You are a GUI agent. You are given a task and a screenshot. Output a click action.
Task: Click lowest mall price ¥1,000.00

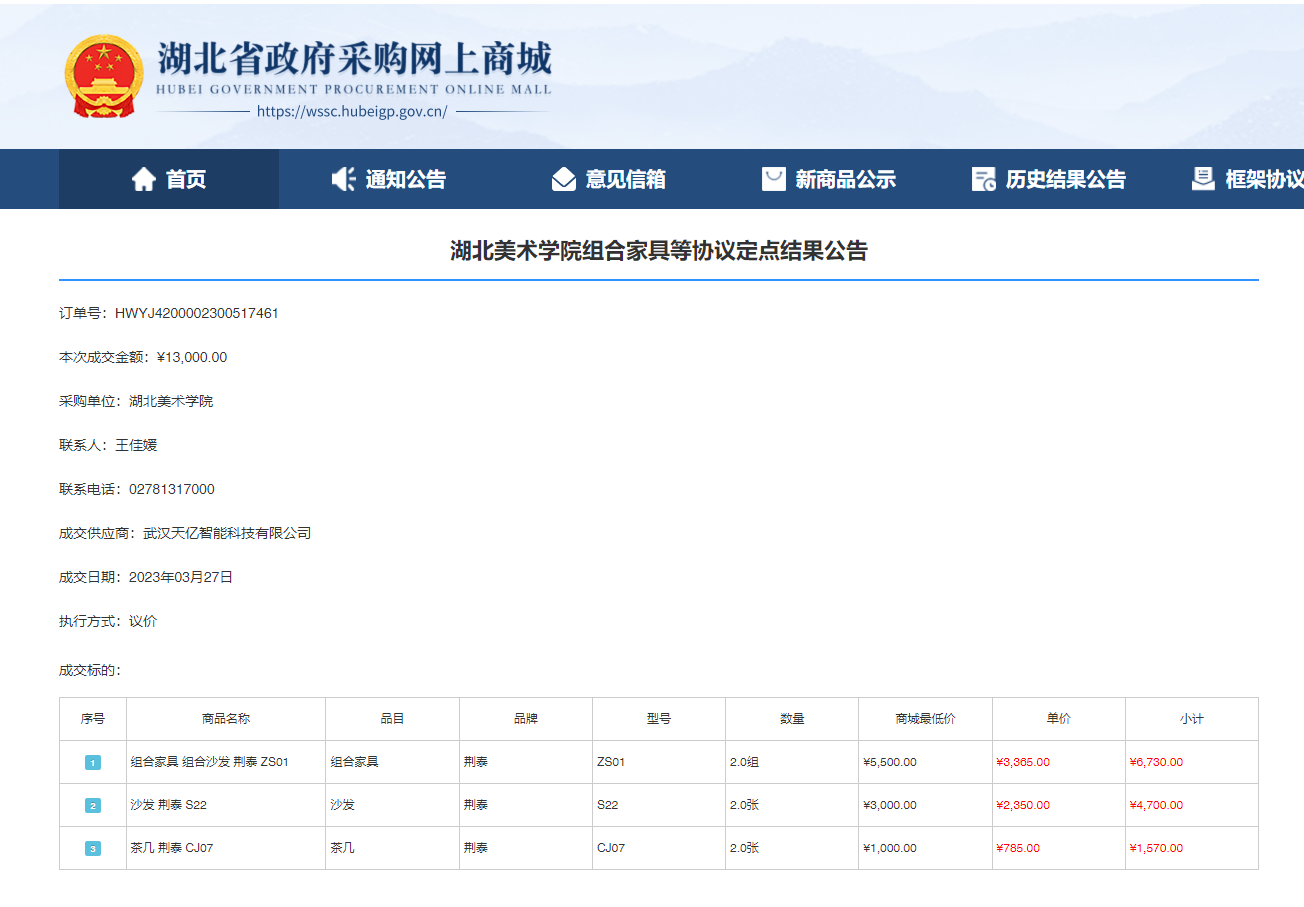click(x=890, y=848)
